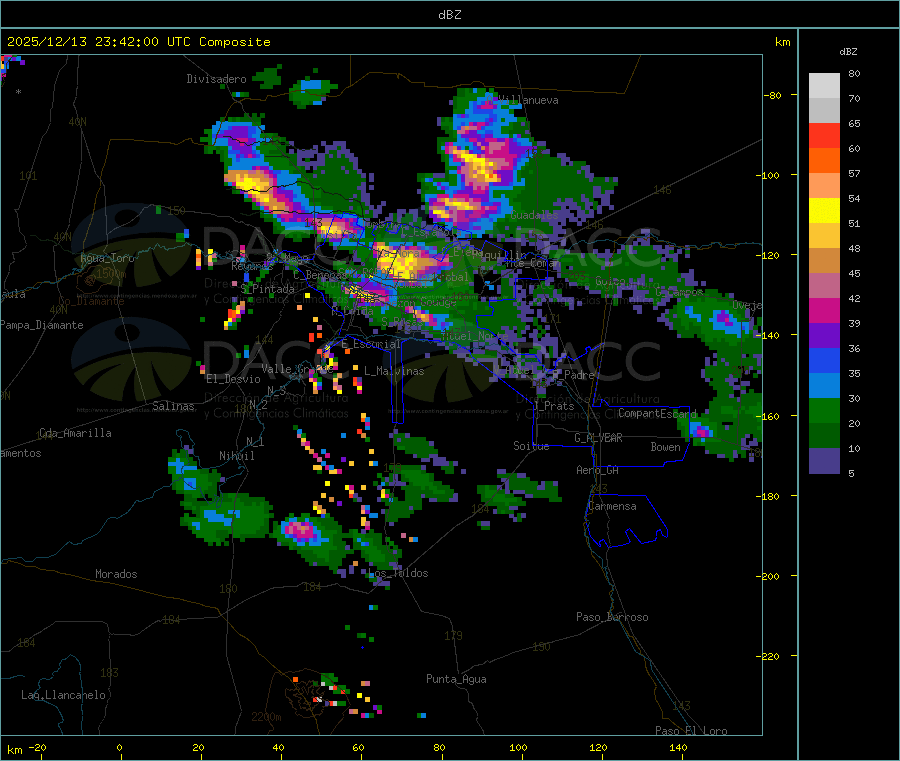
Task: Click the Paso_Barroso location label
Action: point(612,618)
